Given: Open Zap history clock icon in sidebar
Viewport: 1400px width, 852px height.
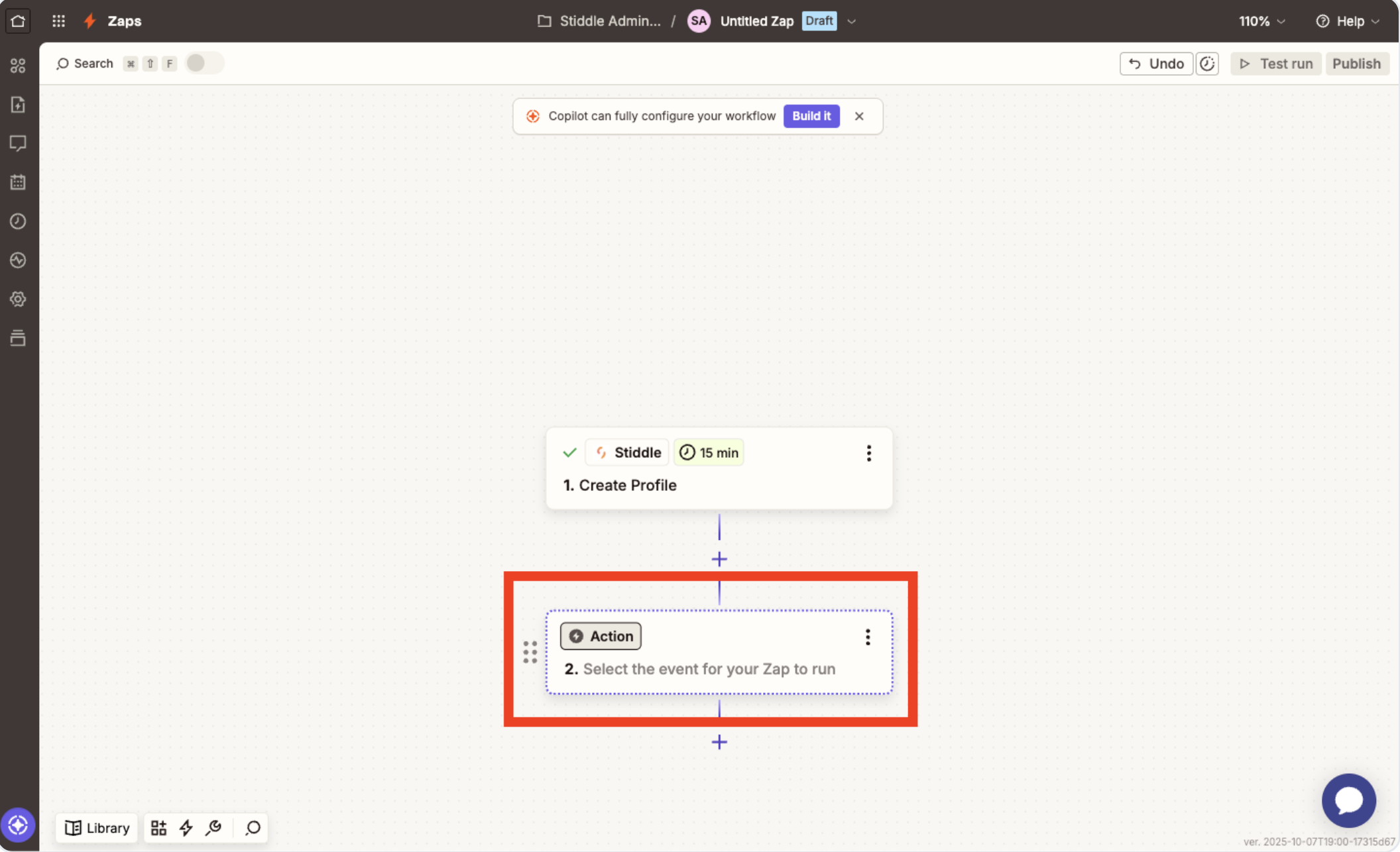Looking at the screenshot, I should pyautogui.click(x=18, y=221).
